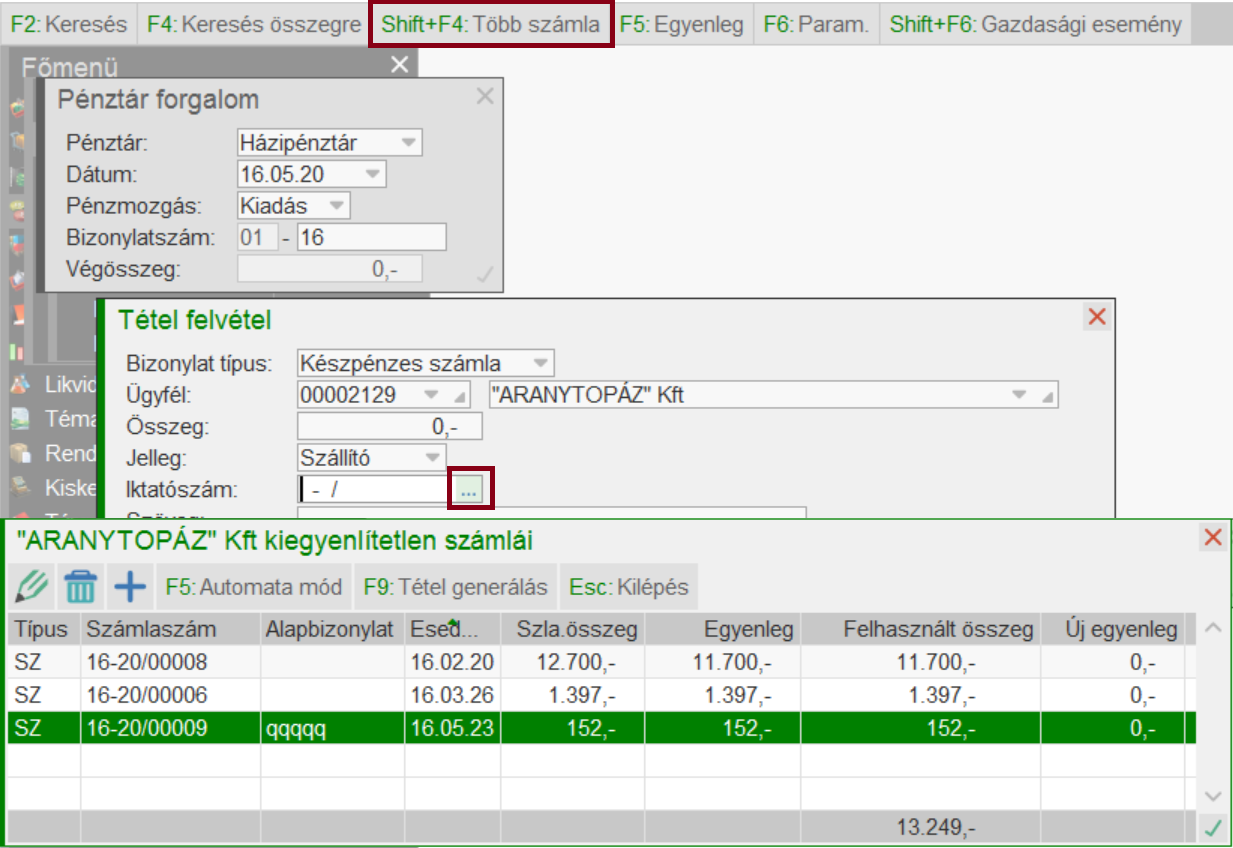Click the Bizonylatszám field showing 16
This screenshot has width=1233, height=848.
[x=371, y=238]
